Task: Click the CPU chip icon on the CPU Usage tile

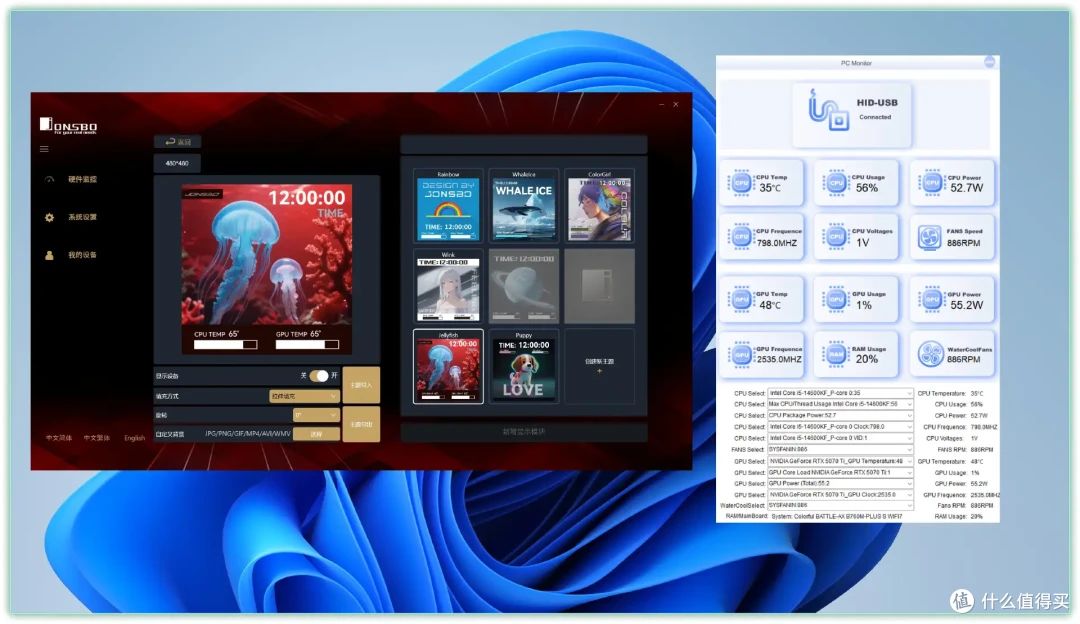Action: point(836,183)
